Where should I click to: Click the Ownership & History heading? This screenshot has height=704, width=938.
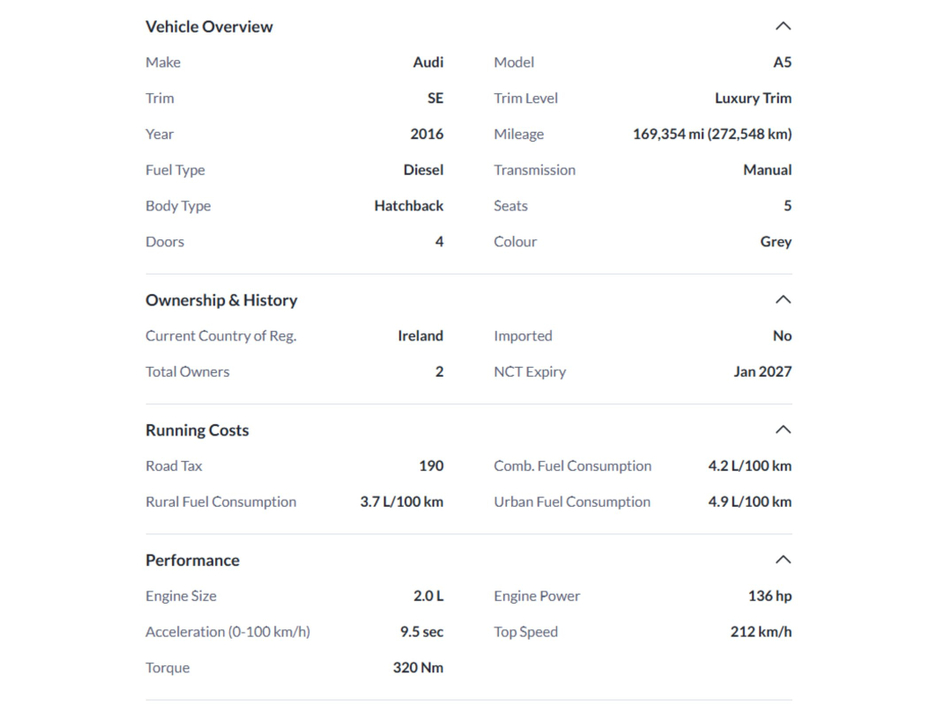[221, 300]
